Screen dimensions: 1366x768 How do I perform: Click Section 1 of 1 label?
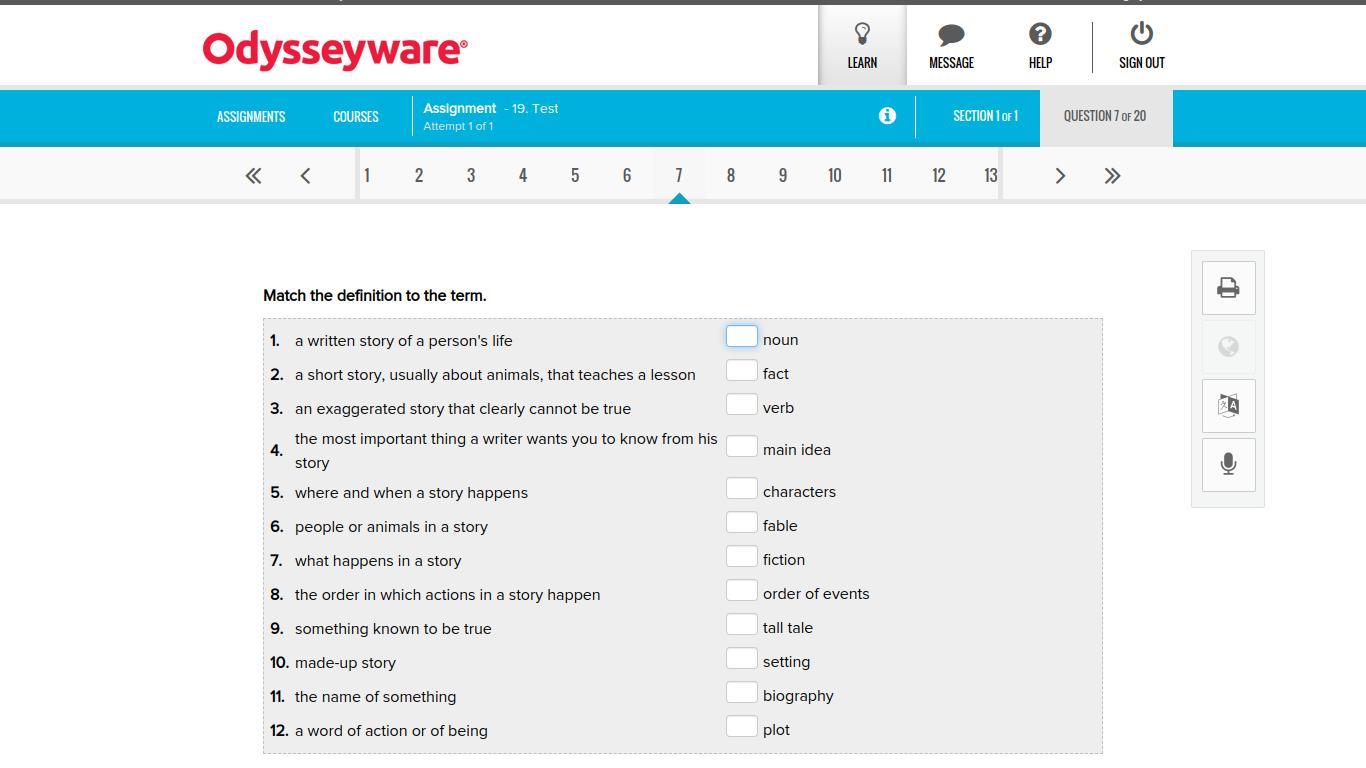pos(985,116)
